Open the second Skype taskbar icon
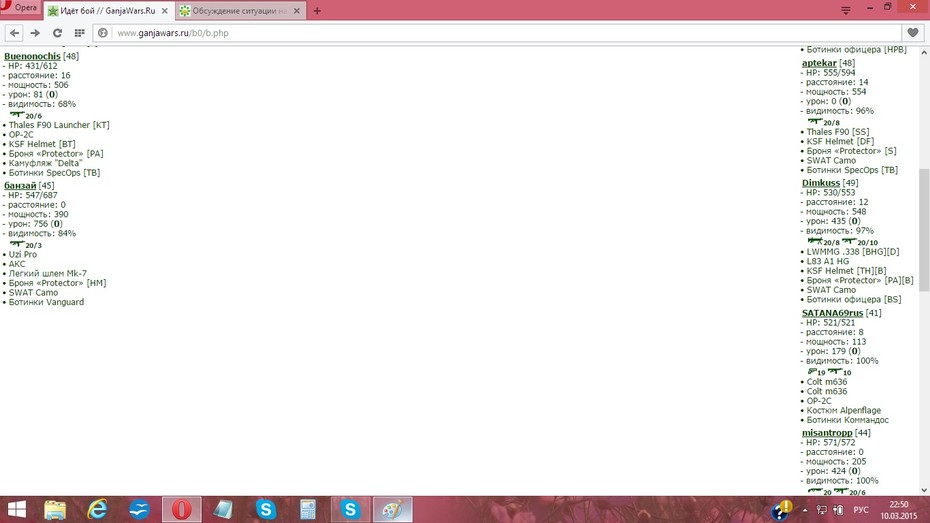The image size is (930, 523). (350, 510)
